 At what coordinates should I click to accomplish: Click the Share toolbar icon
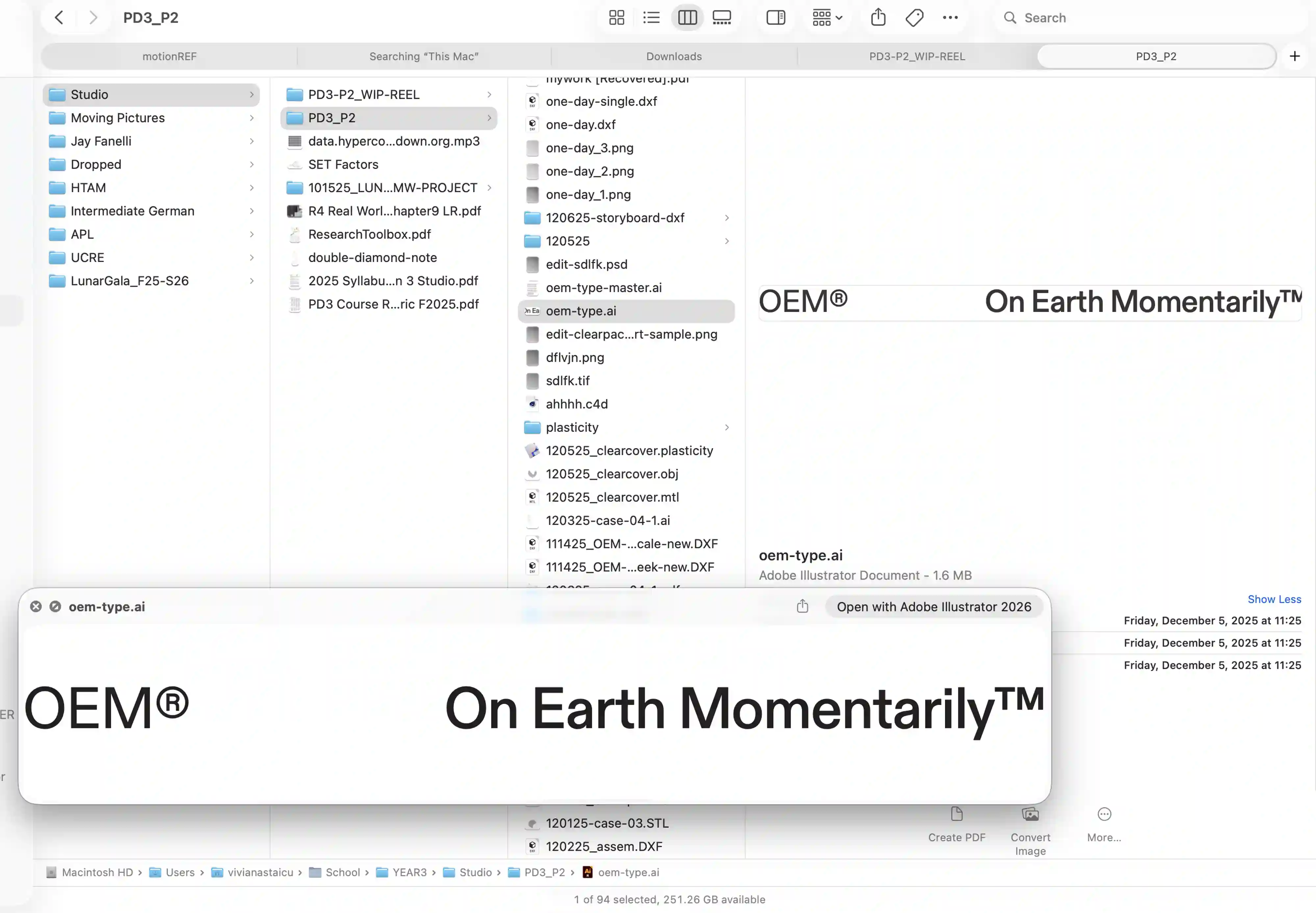click(x=878, y=18)
